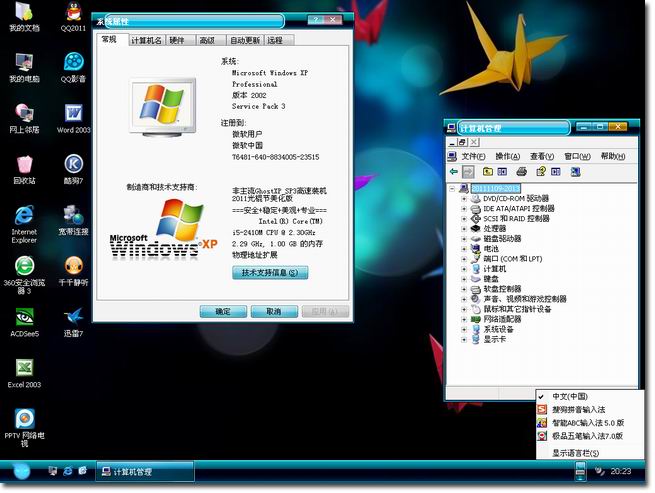Image resolution: width=655 pixels, height=493 pixels.
Task: Open the 迅雷7 desktop icon
Action: [74, 322]
